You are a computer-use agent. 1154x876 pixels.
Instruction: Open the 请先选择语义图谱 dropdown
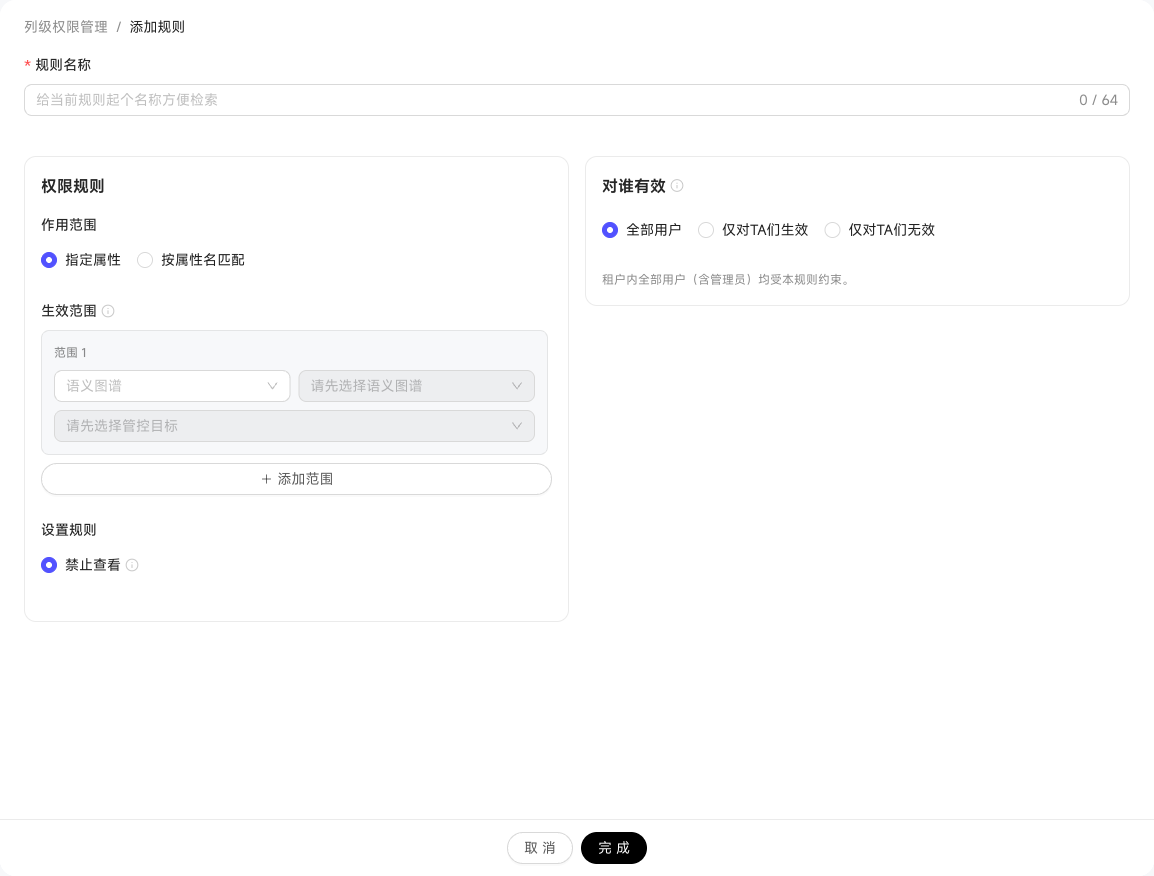[x=417, y=386]
